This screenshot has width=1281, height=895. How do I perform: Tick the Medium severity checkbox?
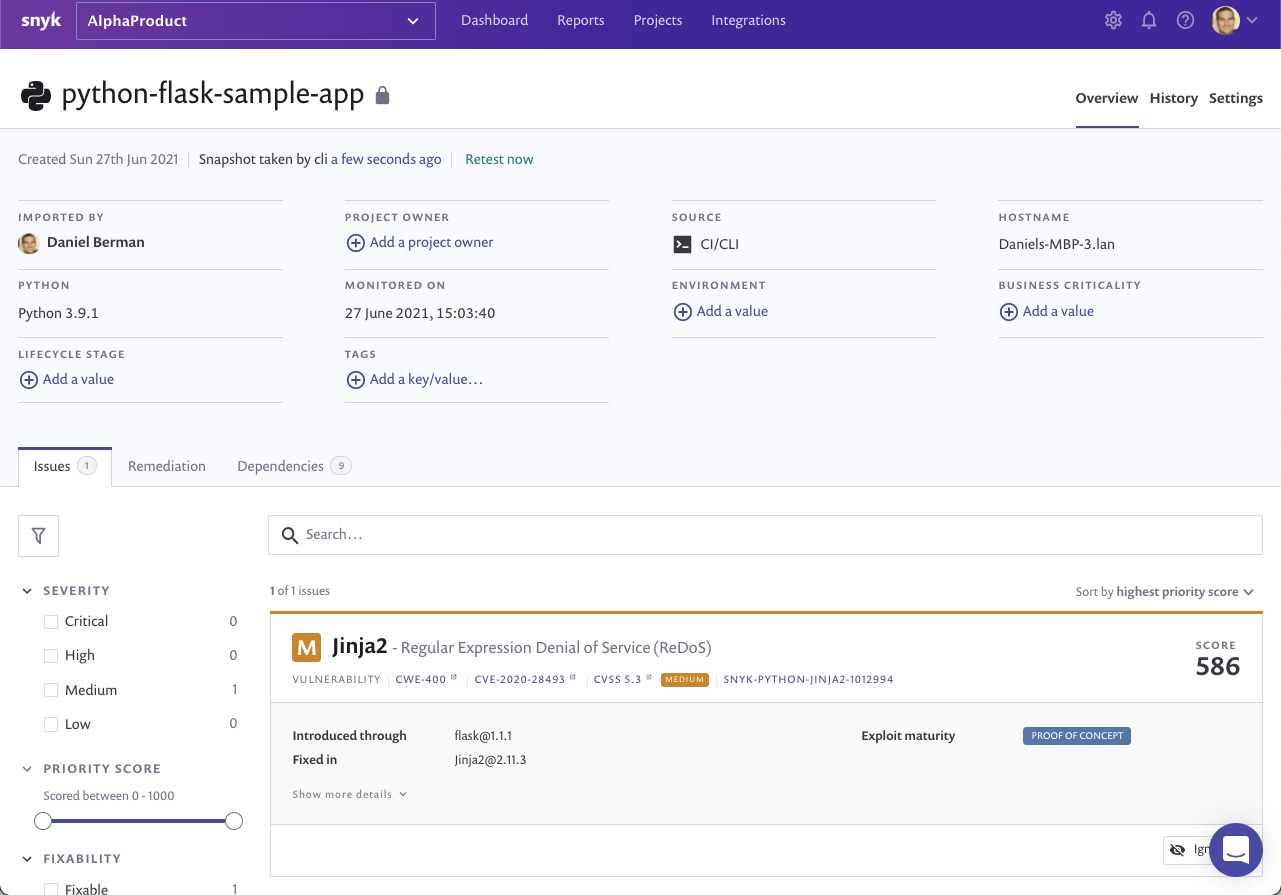point(51,690)
